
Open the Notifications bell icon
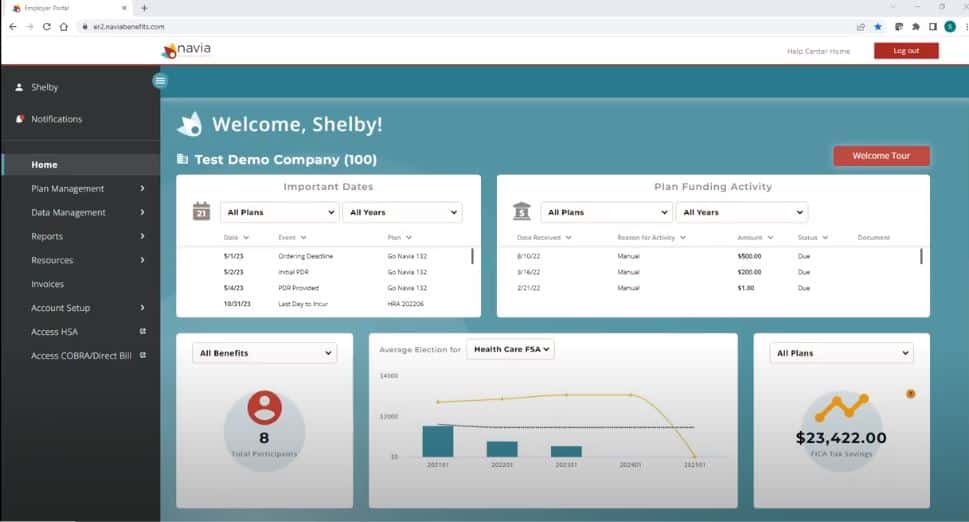pos(20,119)
